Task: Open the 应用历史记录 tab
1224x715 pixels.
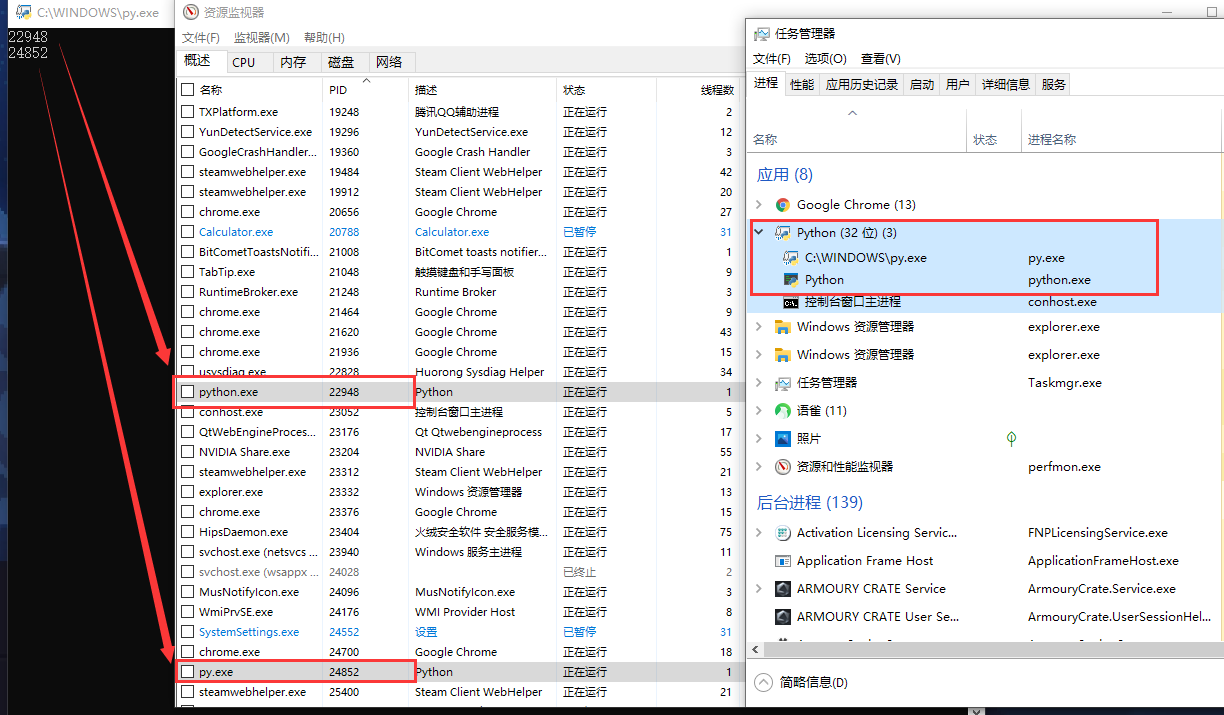Action: 862,85
